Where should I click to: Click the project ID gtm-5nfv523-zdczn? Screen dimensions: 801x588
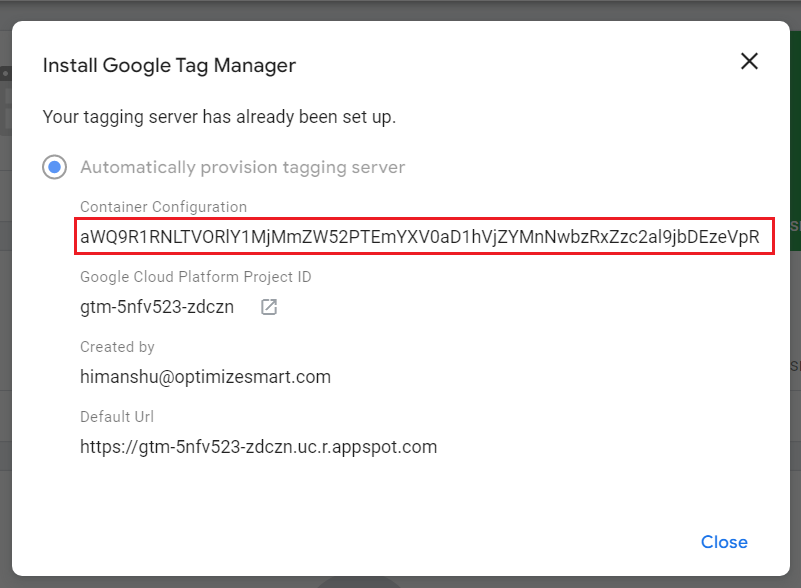[157, 307]
